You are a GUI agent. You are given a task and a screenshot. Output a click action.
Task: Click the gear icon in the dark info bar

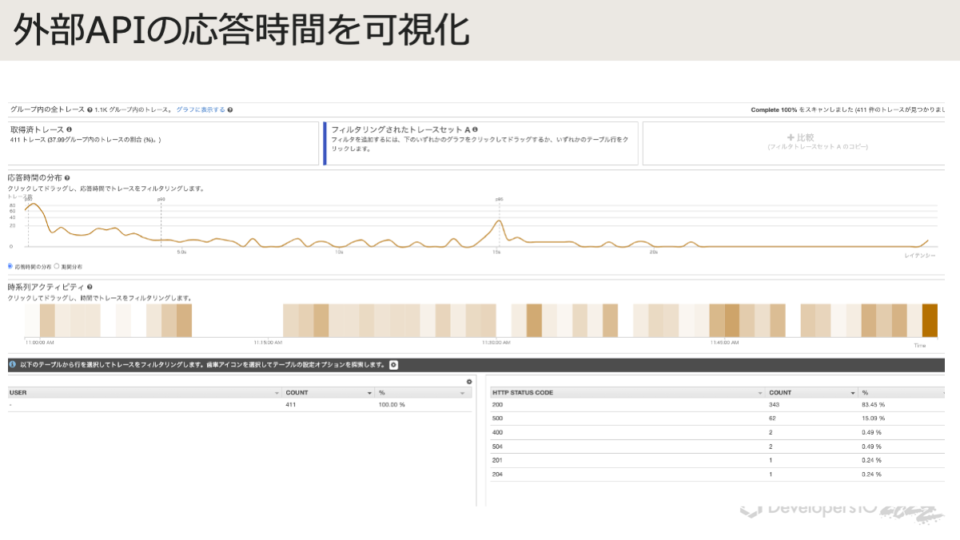point(393,365)
